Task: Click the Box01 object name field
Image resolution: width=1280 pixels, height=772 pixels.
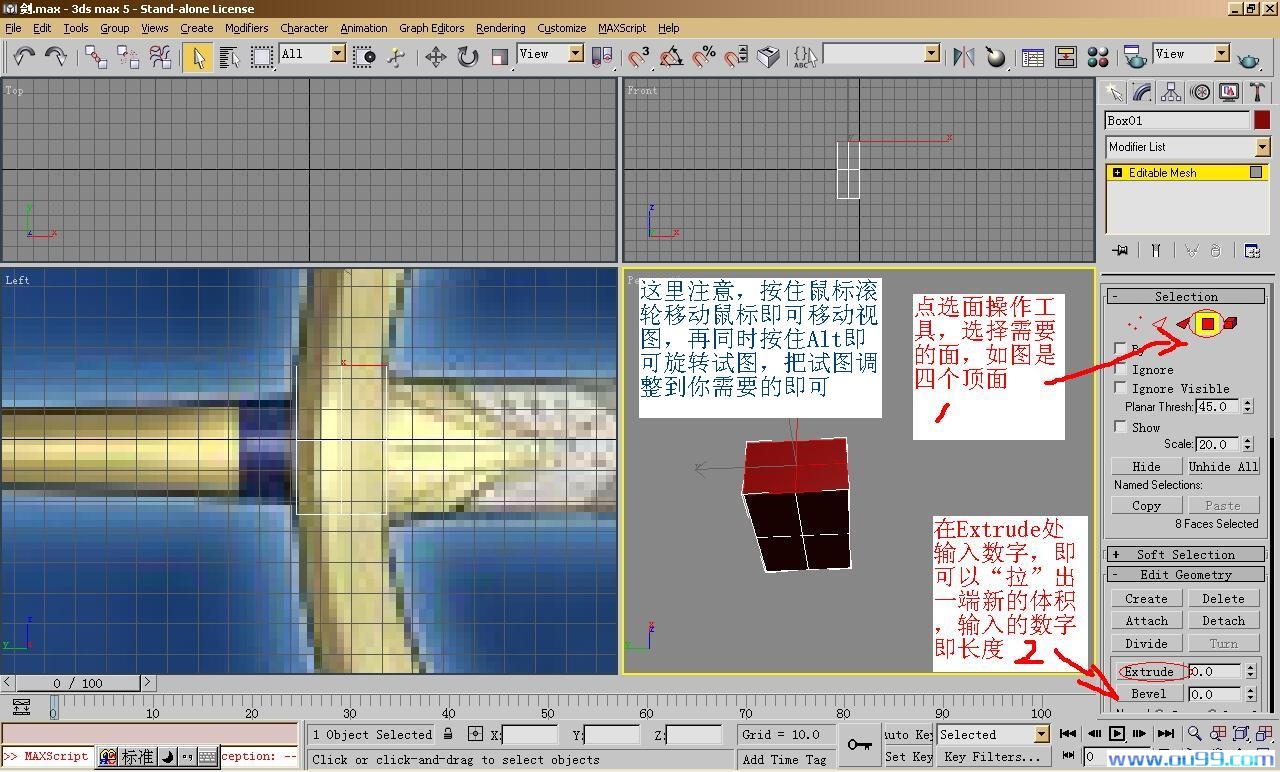Action: pos(1177,120)
